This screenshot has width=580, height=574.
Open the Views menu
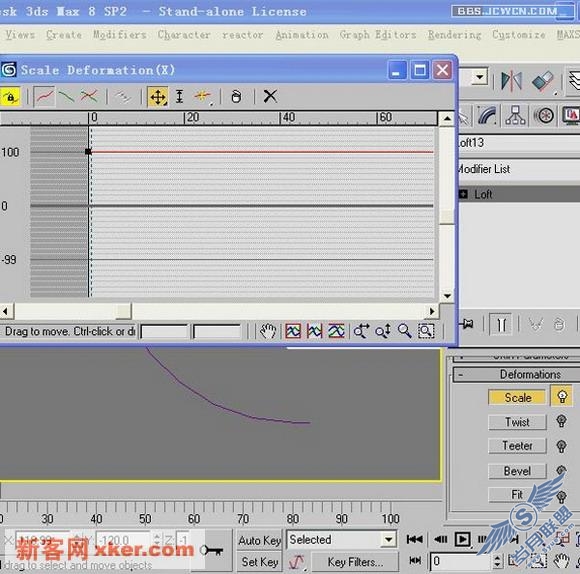(x=20, y=35)
